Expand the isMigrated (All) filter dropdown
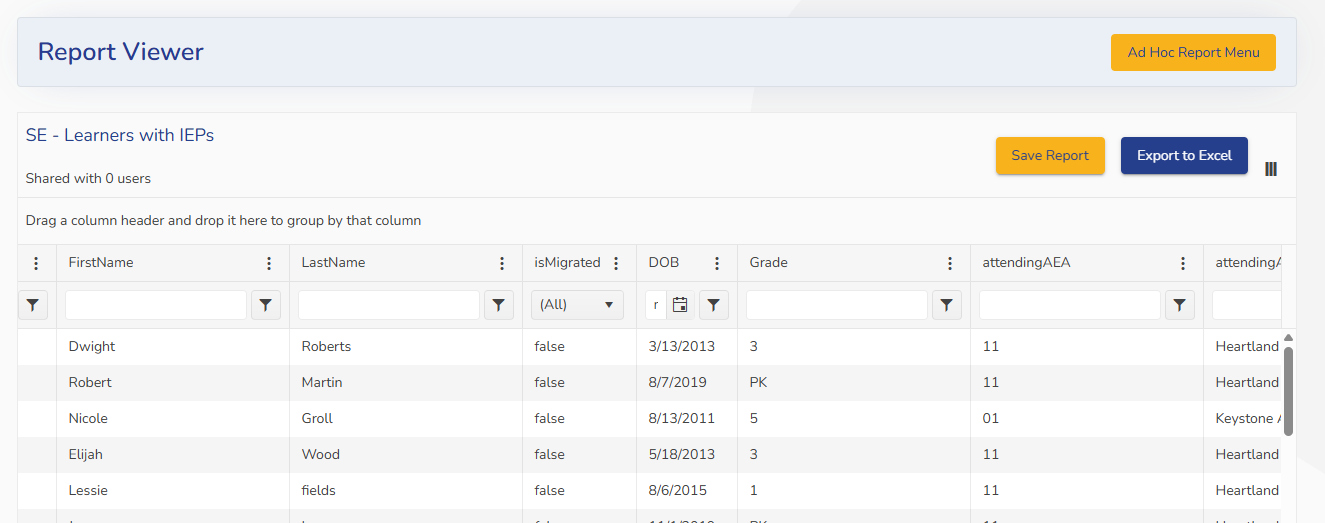Viewport: 1325px width, 523px height. coord(577,305)
